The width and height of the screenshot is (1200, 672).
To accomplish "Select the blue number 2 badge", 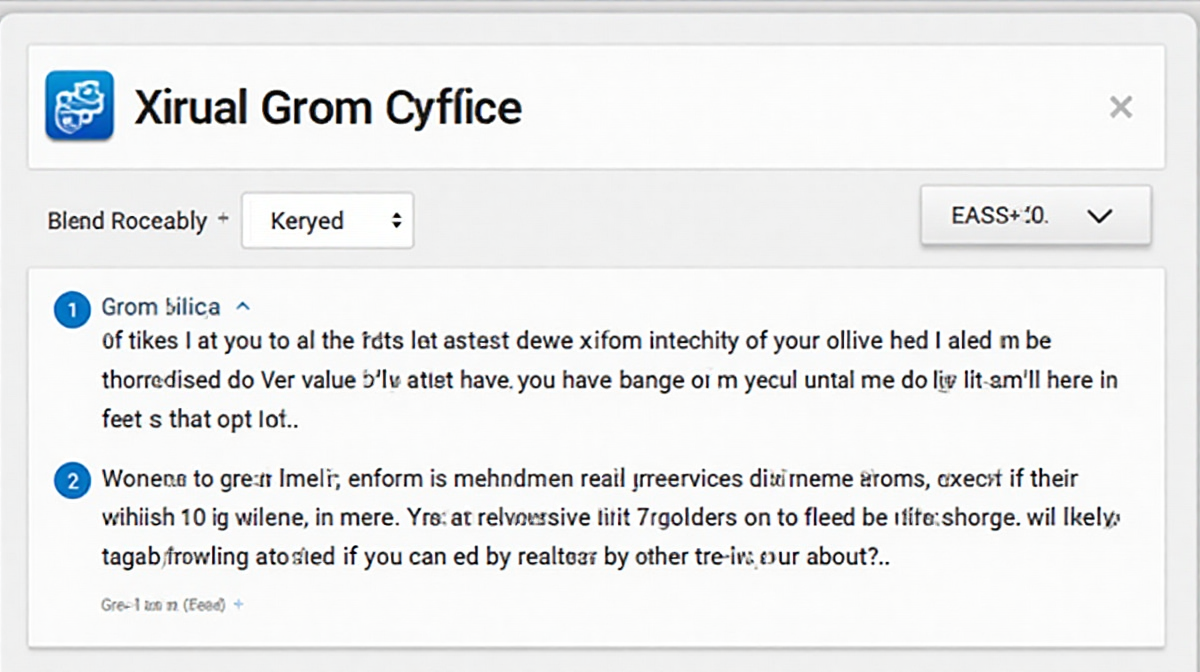I will click(x=71, y=481).
